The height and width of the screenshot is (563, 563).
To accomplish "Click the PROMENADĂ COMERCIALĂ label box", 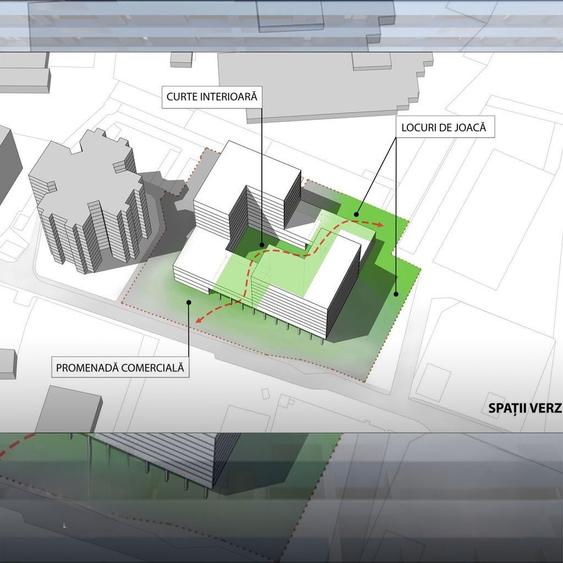I will coord(120,367).
